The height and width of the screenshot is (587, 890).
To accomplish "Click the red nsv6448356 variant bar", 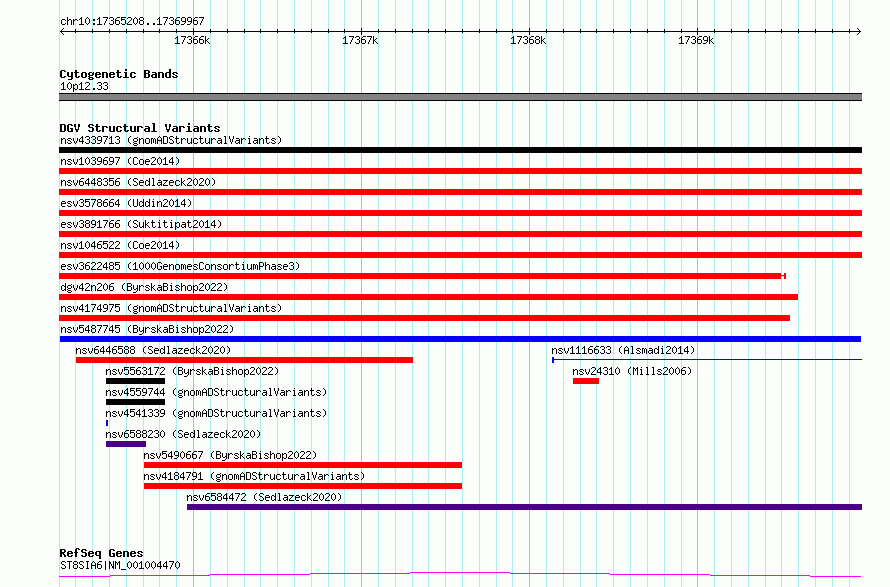I will click(460, 192).
